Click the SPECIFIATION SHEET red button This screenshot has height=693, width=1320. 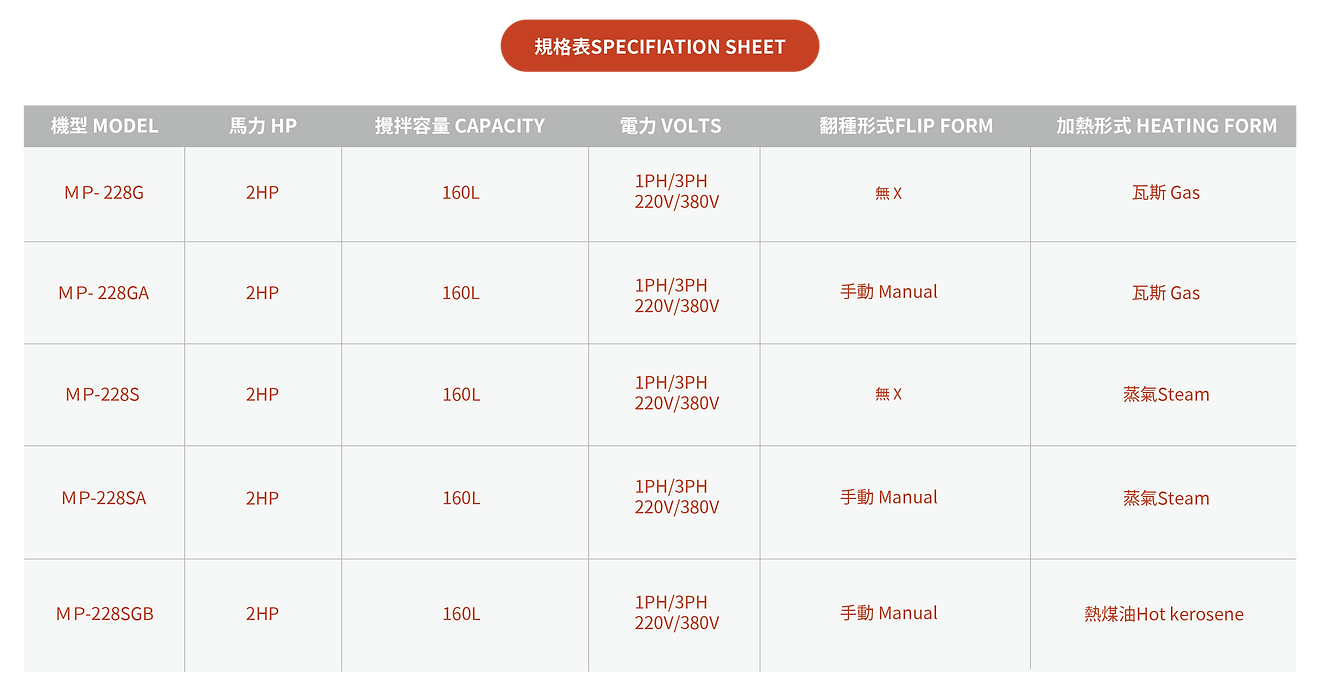point(659,47)
